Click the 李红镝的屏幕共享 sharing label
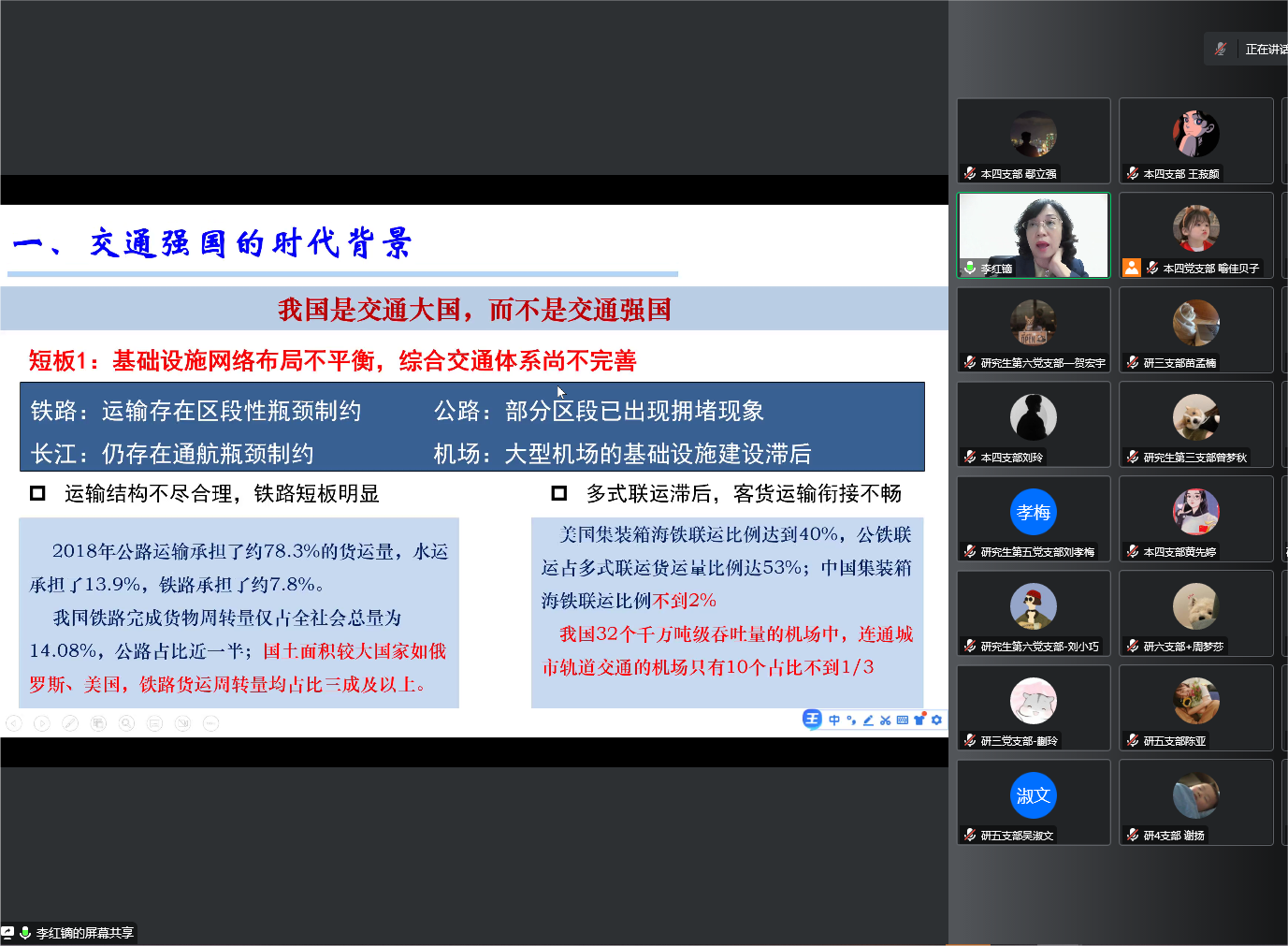 point(84,933)
